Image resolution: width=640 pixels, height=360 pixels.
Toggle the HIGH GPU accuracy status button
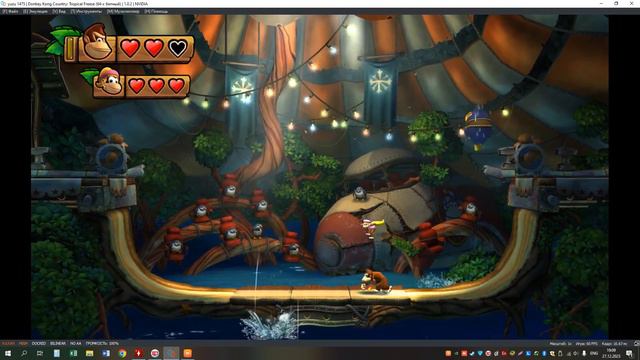[x=23, y=344]
